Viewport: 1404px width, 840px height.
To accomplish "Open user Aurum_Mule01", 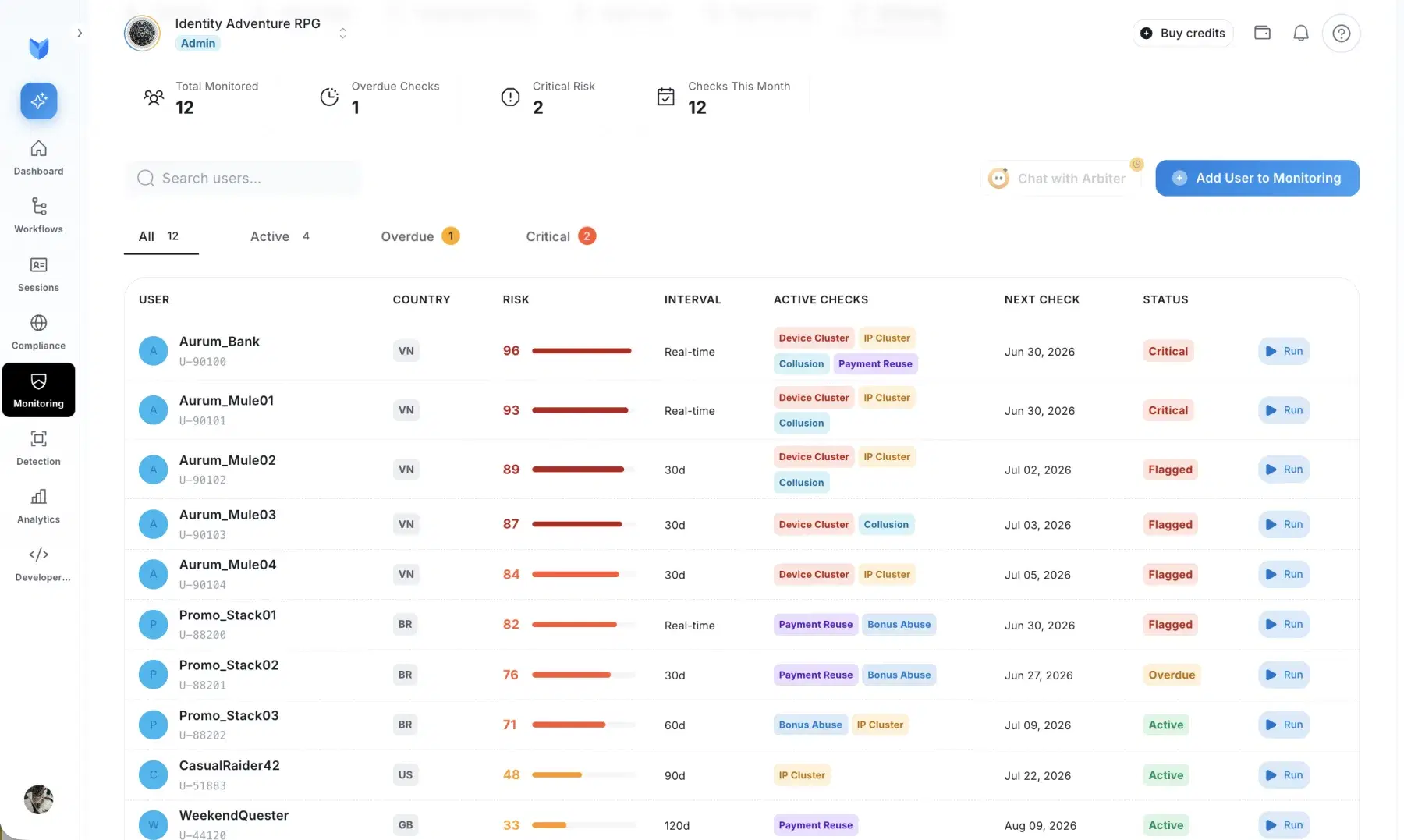I will click(x=226, y=401).
